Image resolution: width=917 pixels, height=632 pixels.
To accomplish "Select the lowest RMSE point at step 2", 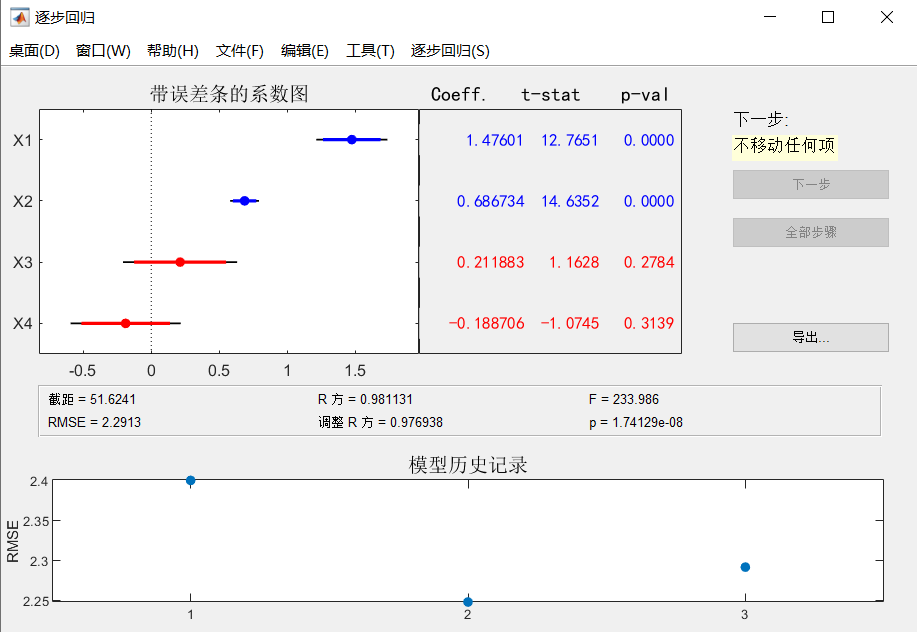I will pyautogui.click(x=467, y=601).
